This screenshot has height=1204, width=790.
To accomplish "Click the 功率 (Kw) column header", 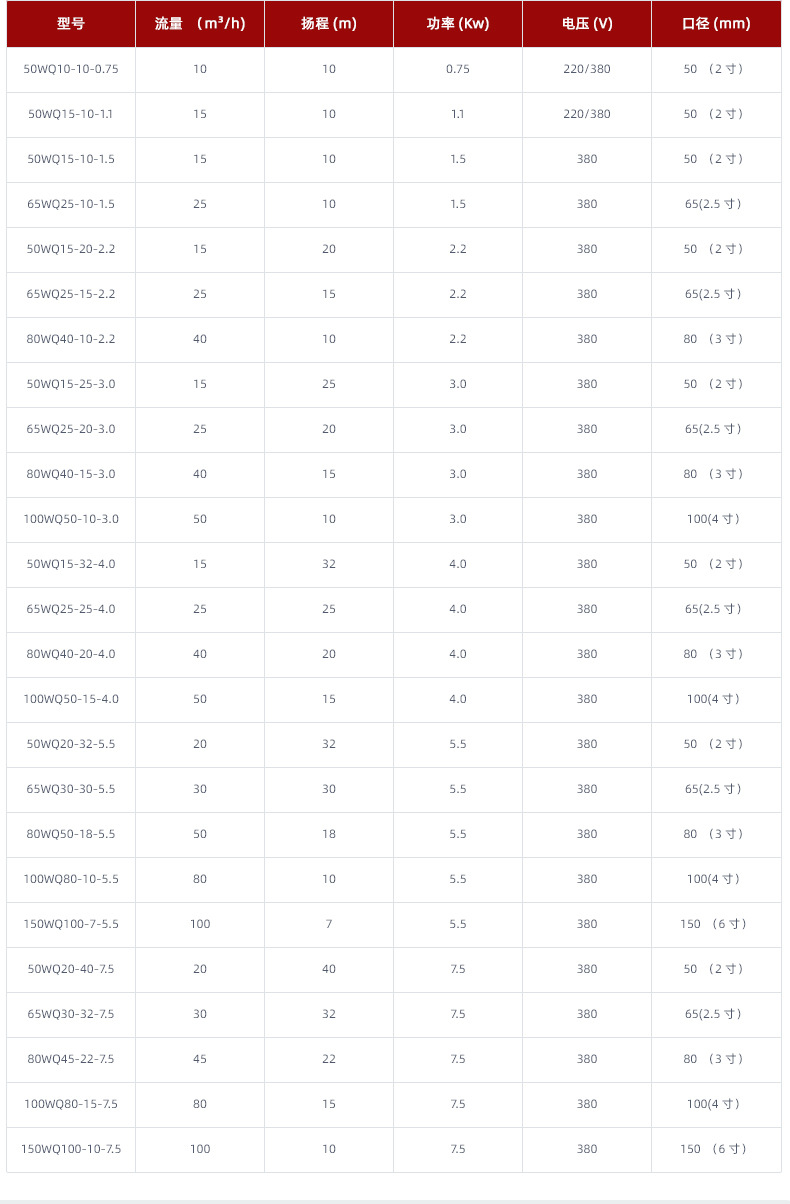I will 458,24.
